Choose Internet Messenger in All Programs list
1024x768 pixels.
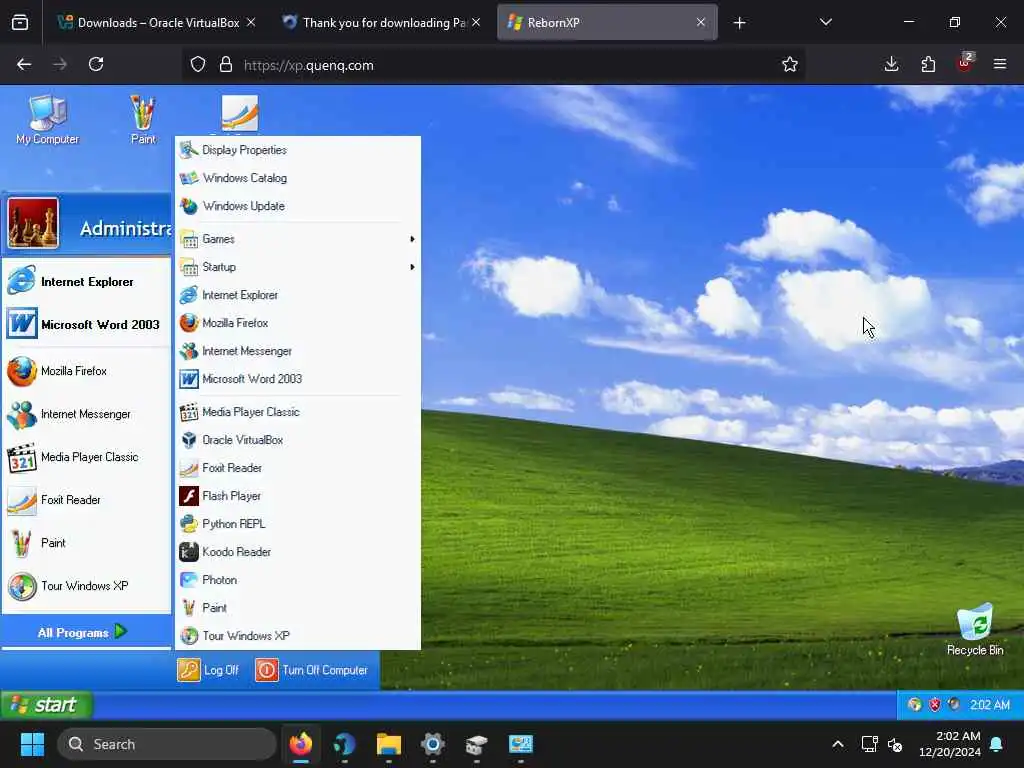coord(298,351)
